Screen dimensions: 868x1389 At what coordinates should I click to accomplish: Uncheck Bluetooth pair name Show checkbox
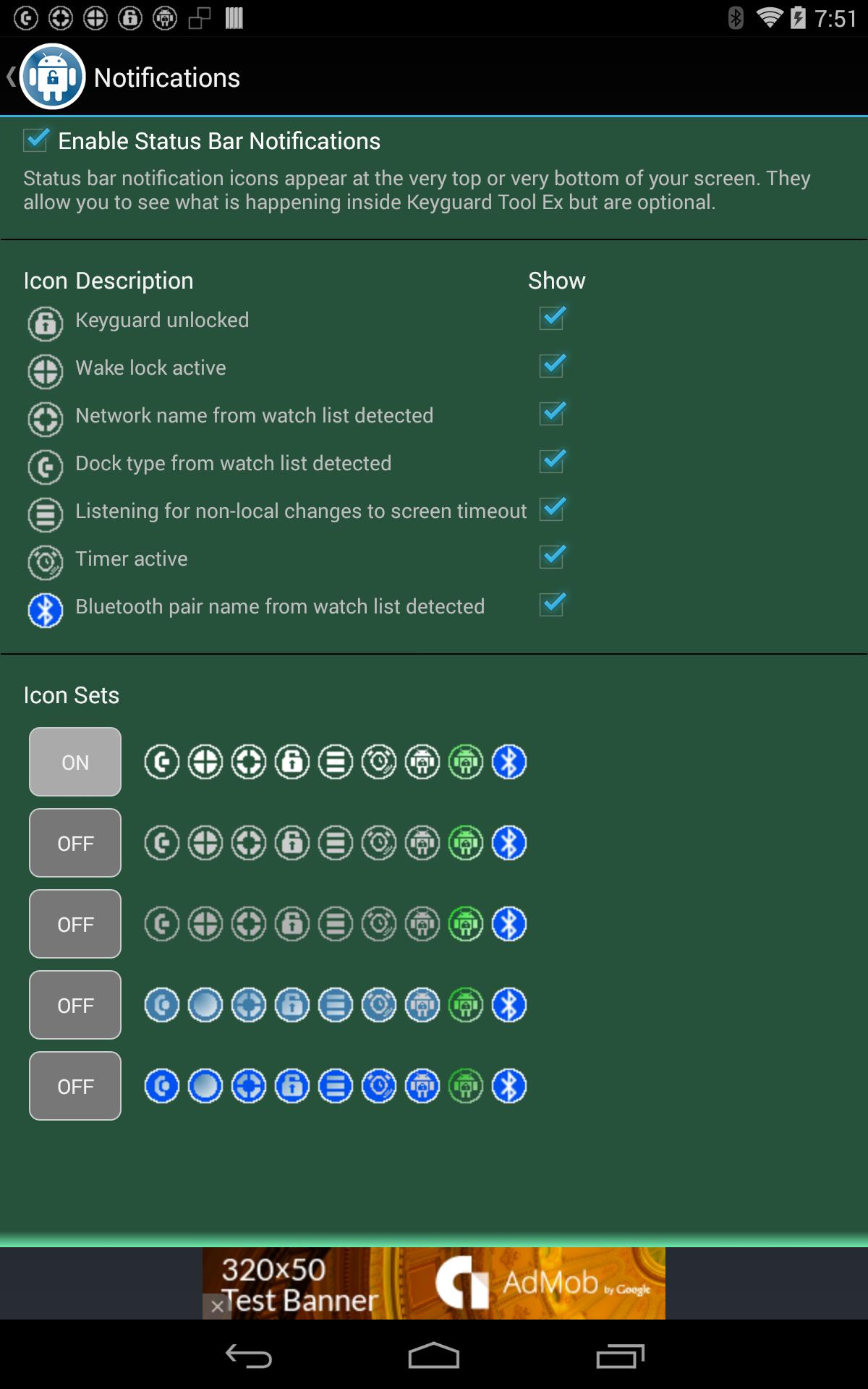coord(552,604)
